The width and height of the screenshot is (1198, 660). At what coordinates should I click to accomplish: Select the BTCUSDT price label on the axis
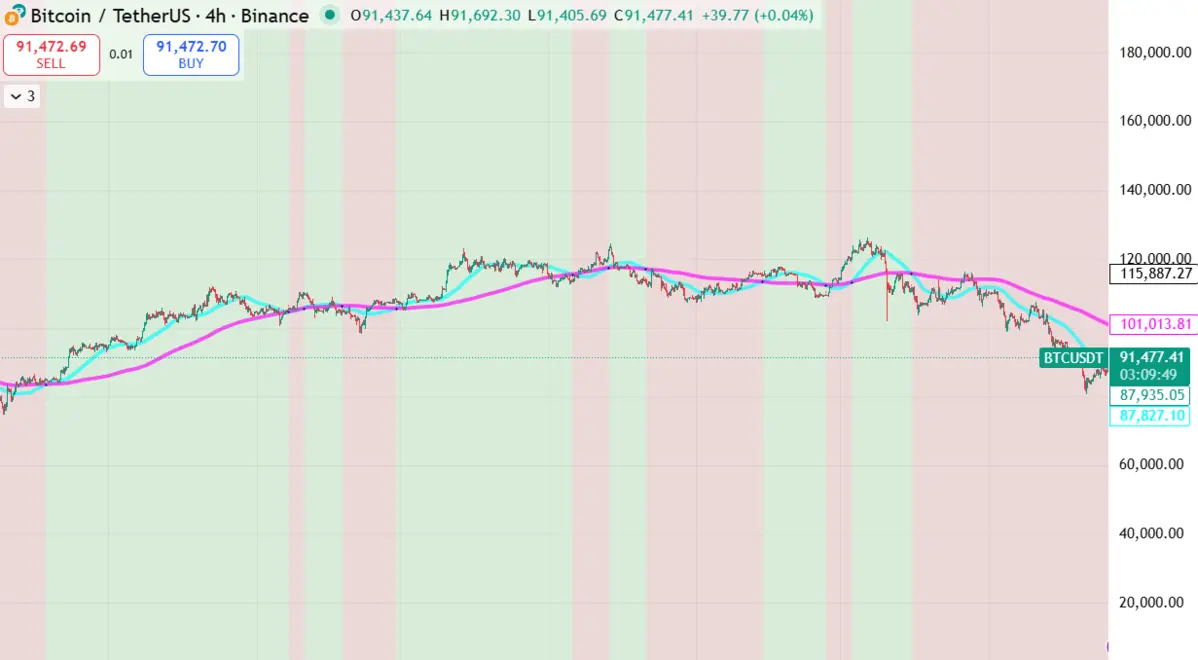point(1073,357)
